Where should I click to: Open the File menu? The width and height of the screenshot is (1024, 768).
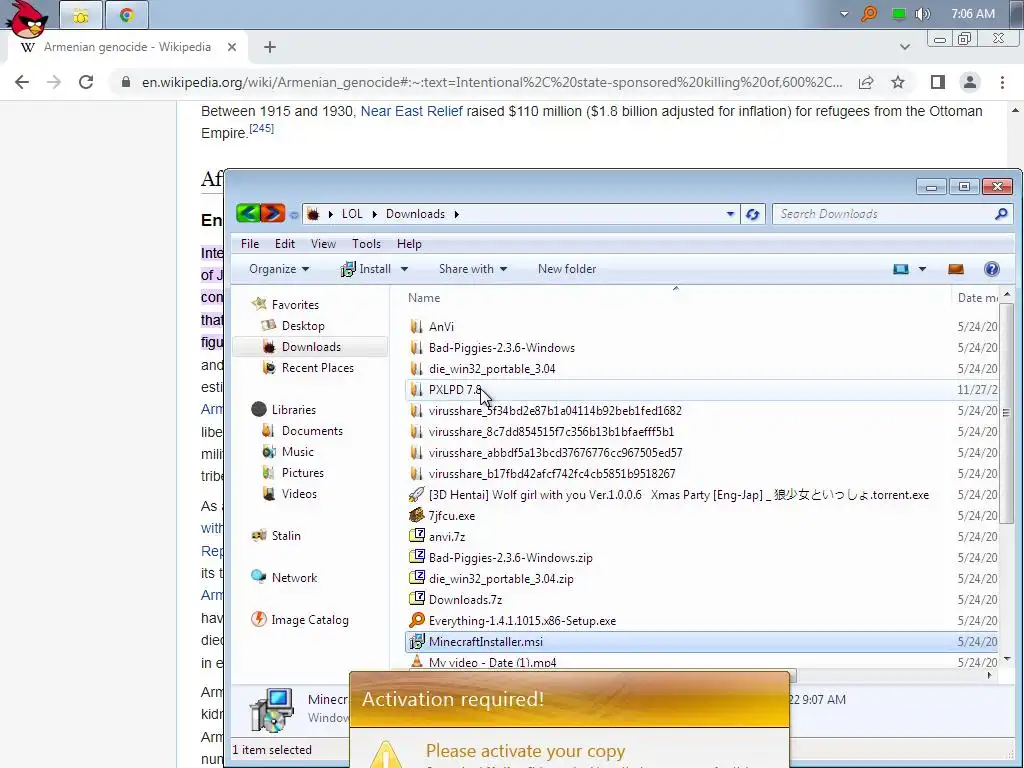point(249,244)
